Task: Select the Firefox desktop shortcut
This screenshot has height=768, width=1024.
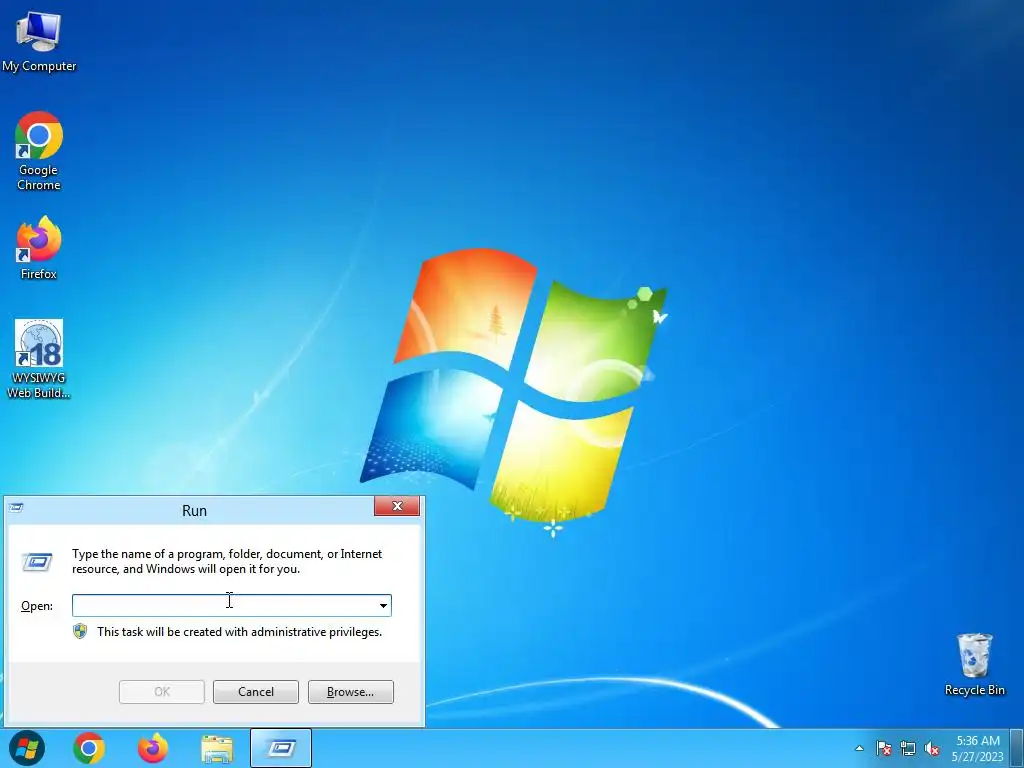Action: click(x=39, y=248)
